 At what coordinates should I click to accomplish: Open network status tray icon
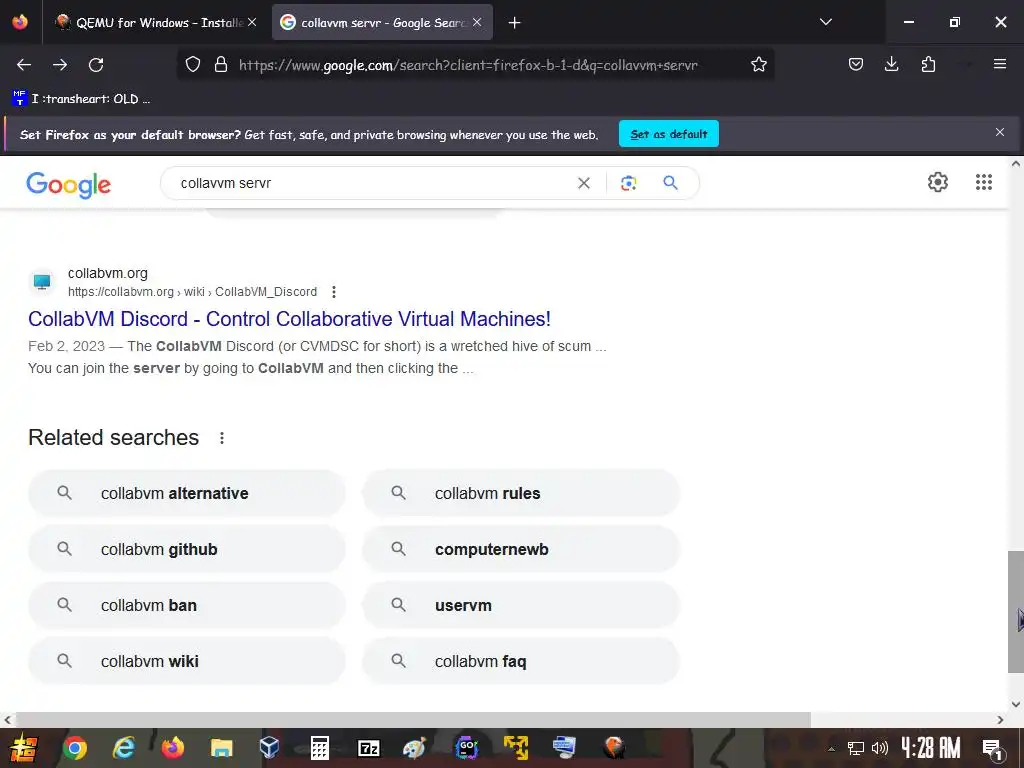point(855,748)
